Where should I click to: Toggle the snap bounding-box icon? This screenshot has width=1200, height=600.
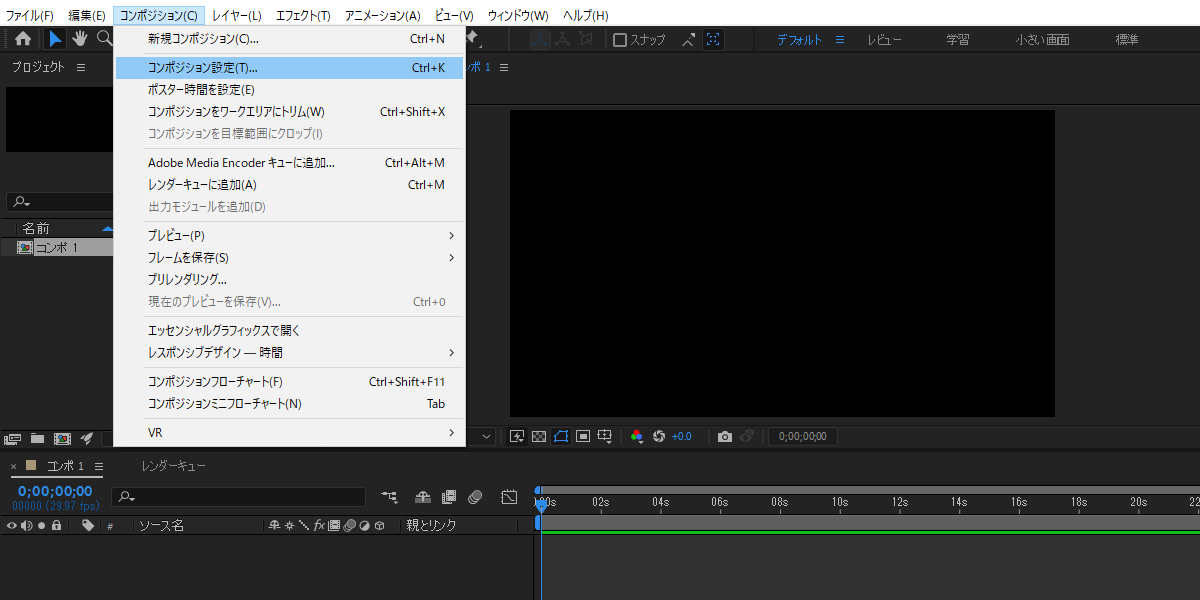point(713,40)
